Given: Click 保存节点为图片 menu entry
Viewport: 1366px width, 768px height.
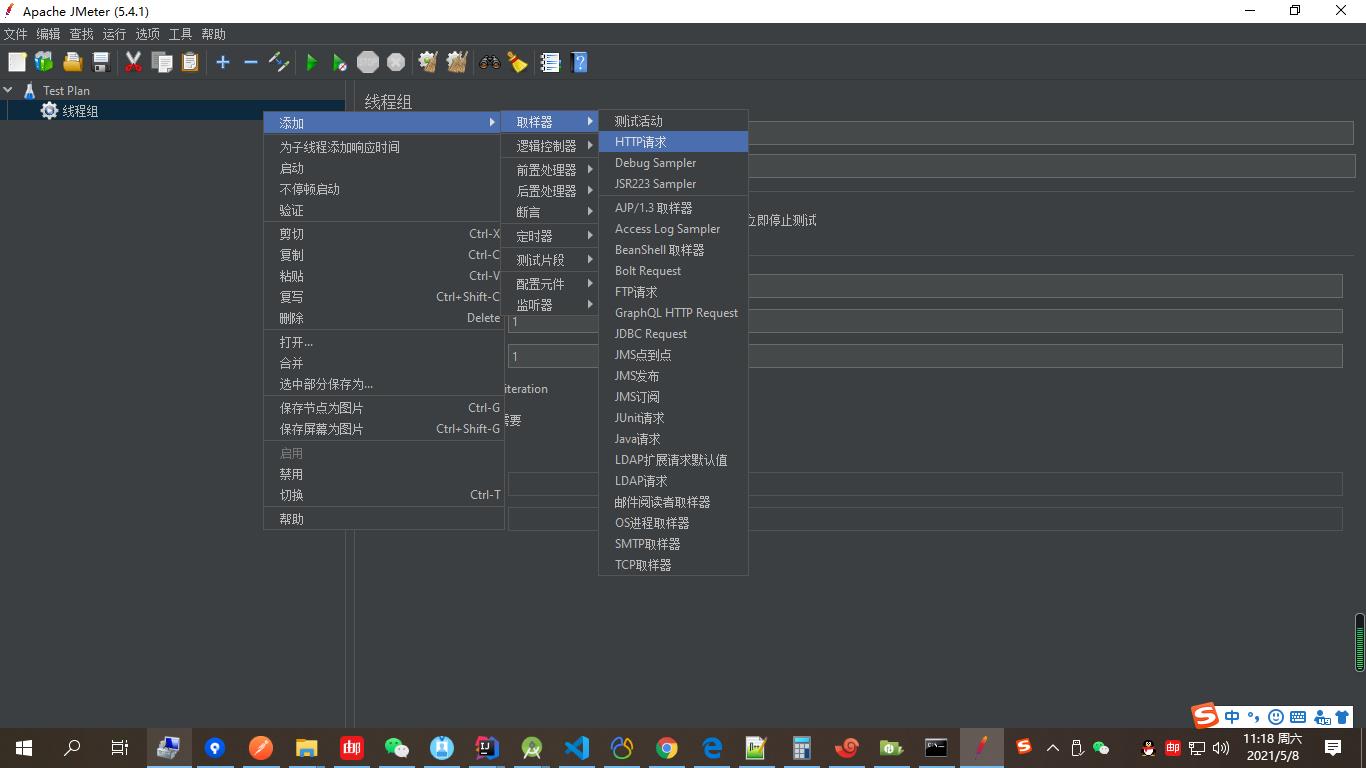Looking at the screenshot, I should click(383, 408).
